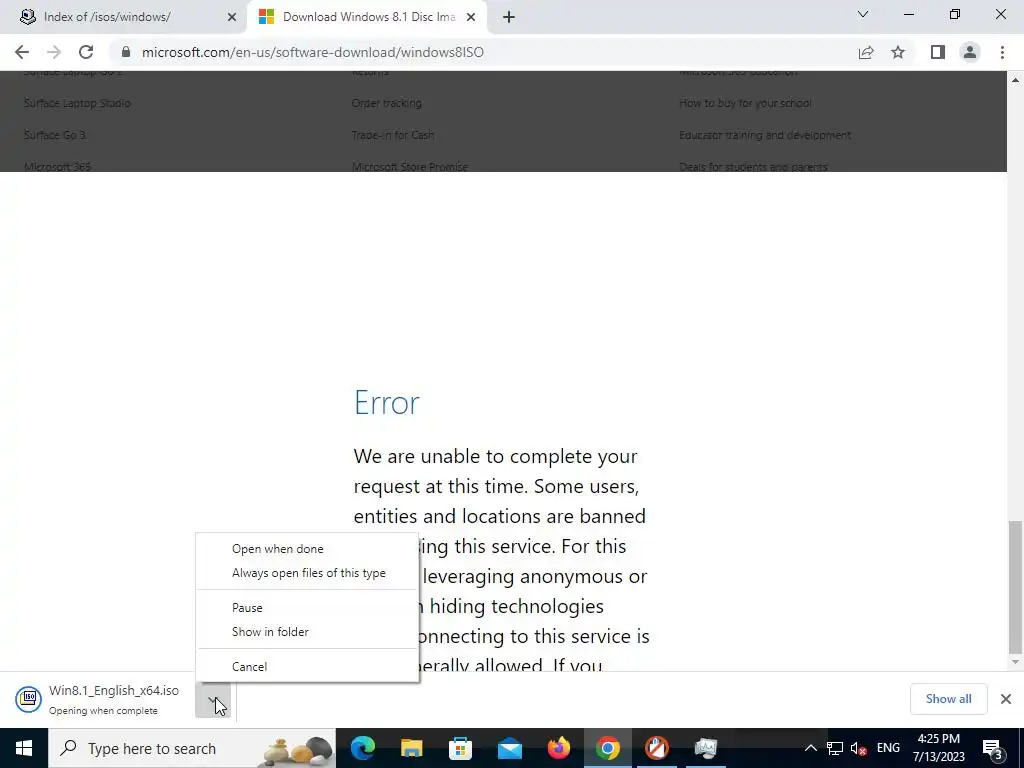The image size is (1024, 768).
Task: Click the Chrome taskbar icon
Action: click(x=607, y=748)
